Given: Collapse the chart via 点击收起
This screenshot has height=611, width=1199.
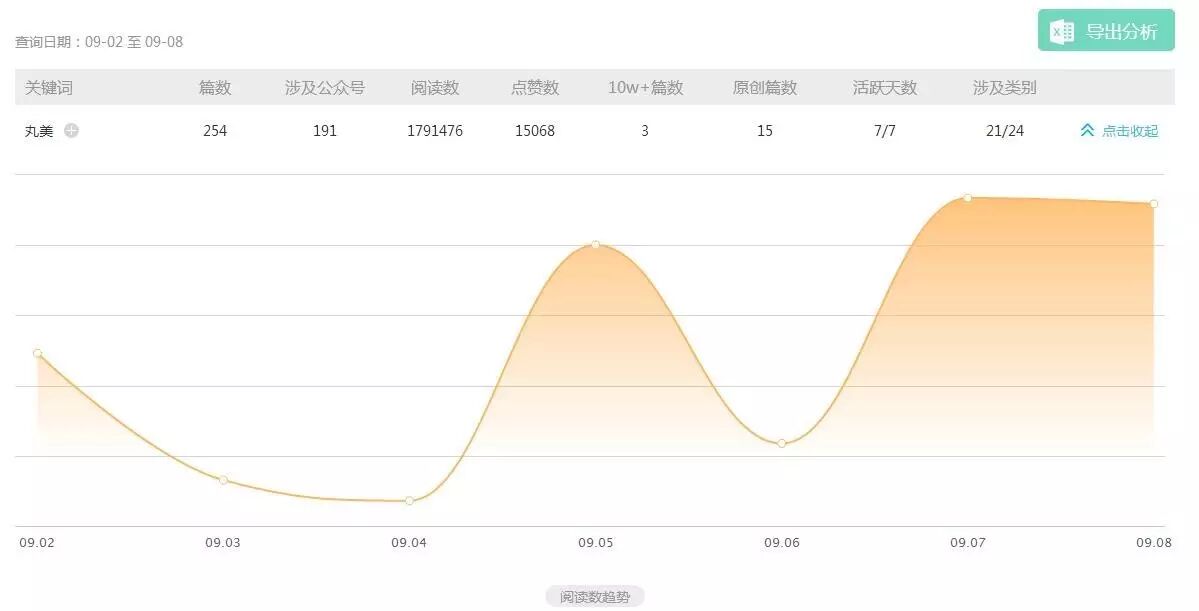Looking at the screenshot, I should coord(1130,131).
